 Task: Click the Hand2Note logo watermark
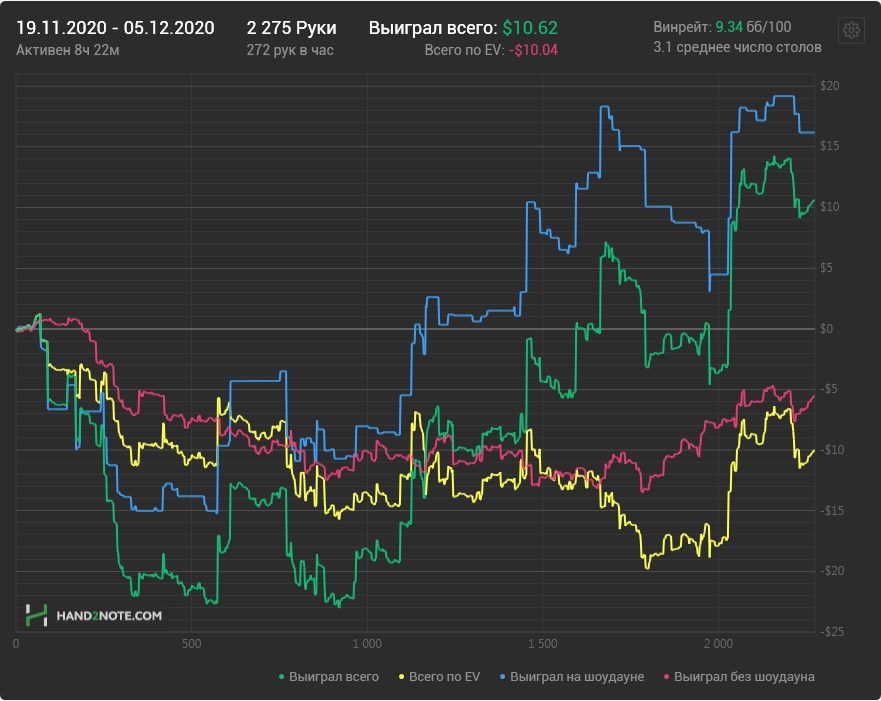coord(94,616)
